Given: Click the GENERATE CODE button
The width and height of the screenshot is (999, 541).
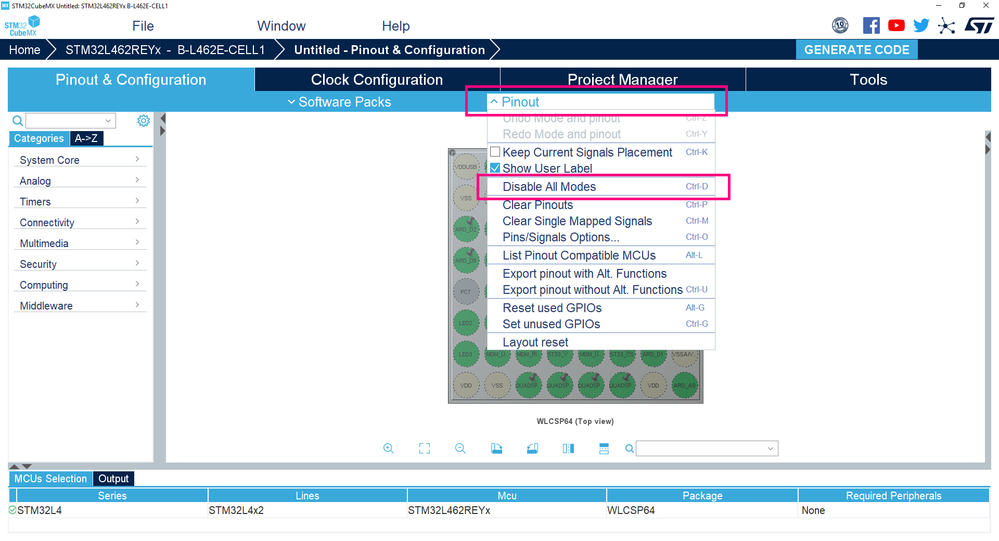Looking at the screenshot, I should pos(856,50).
